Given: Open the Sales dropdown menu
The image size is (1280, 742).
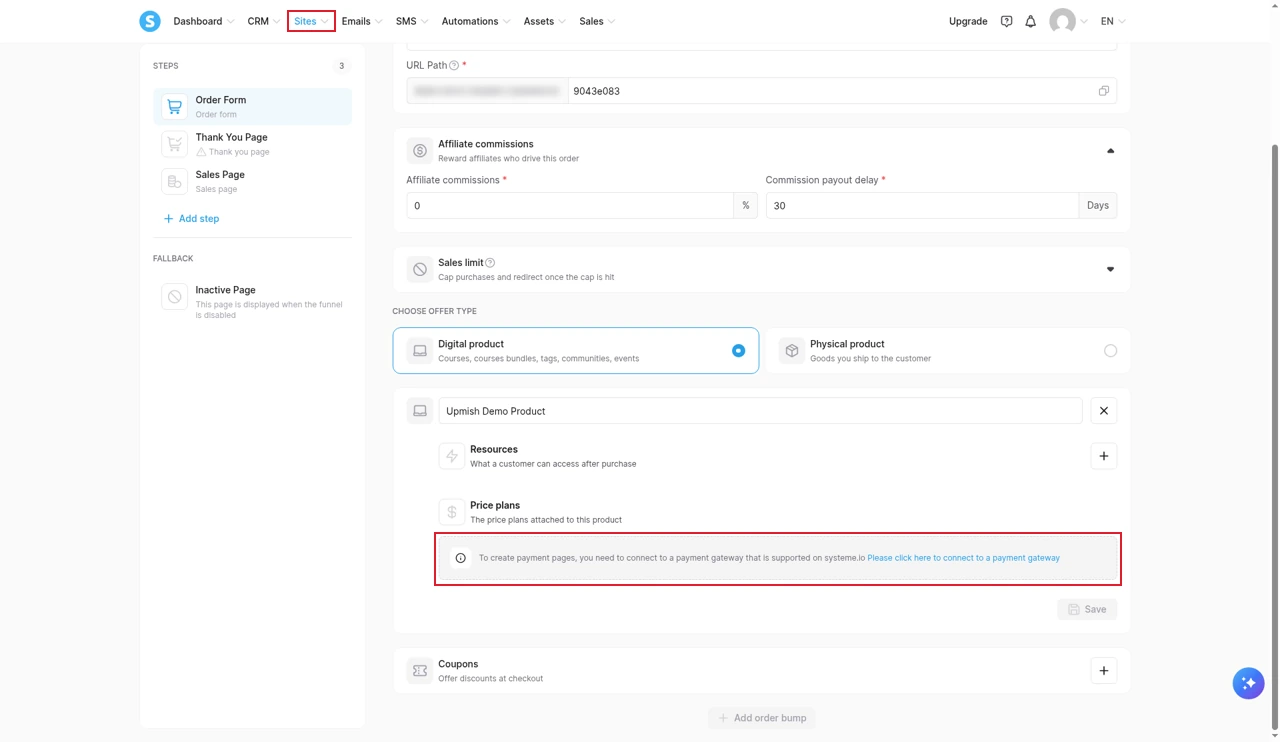Looking at the screenshot, I should [597, 21].
